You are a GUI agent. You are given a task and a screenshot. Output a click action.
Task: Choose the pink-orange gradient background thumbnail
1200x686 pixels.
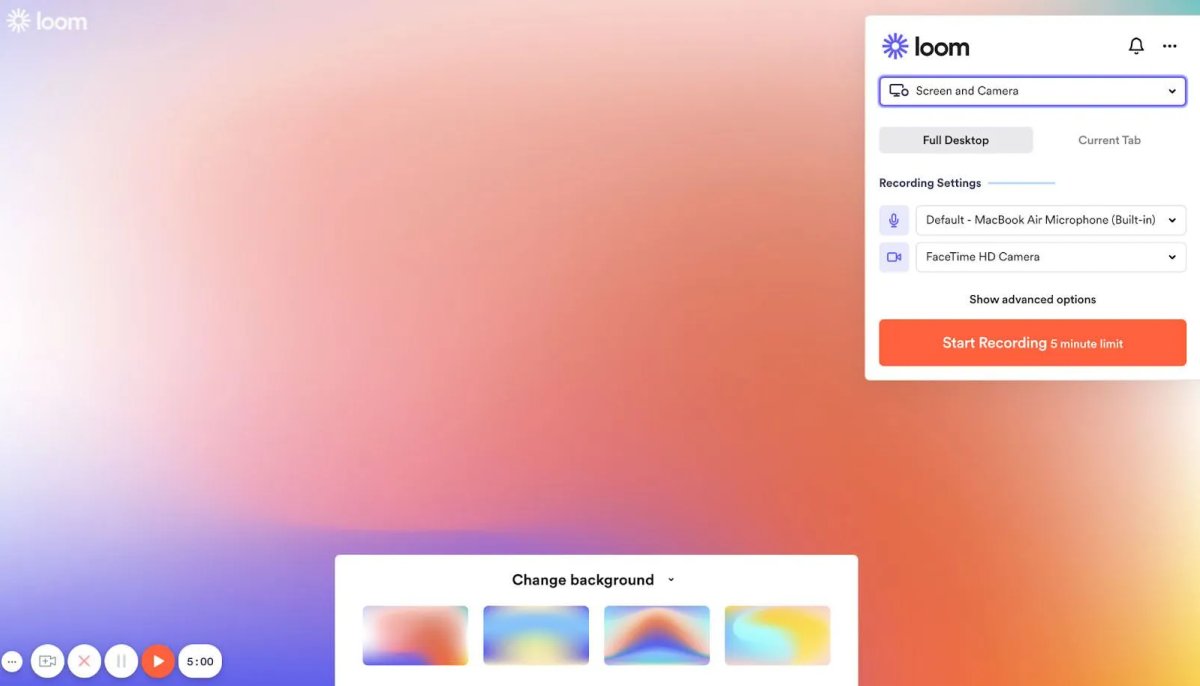tap(415, 635)
